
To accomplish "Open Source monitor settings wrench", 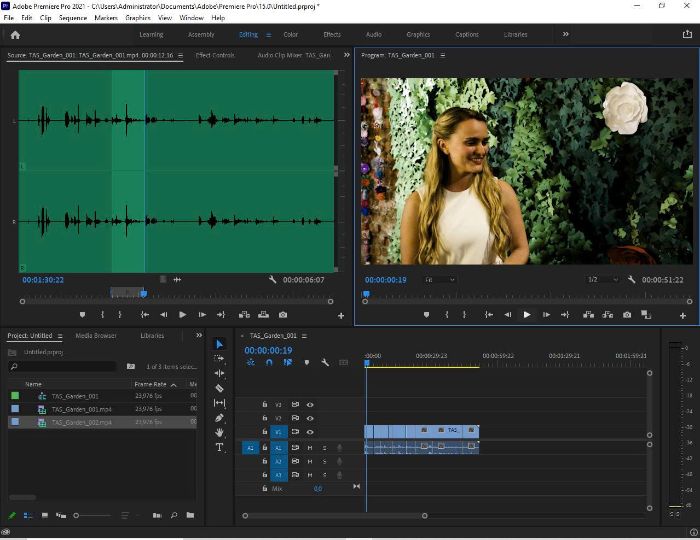I will (x=272, y=279).
